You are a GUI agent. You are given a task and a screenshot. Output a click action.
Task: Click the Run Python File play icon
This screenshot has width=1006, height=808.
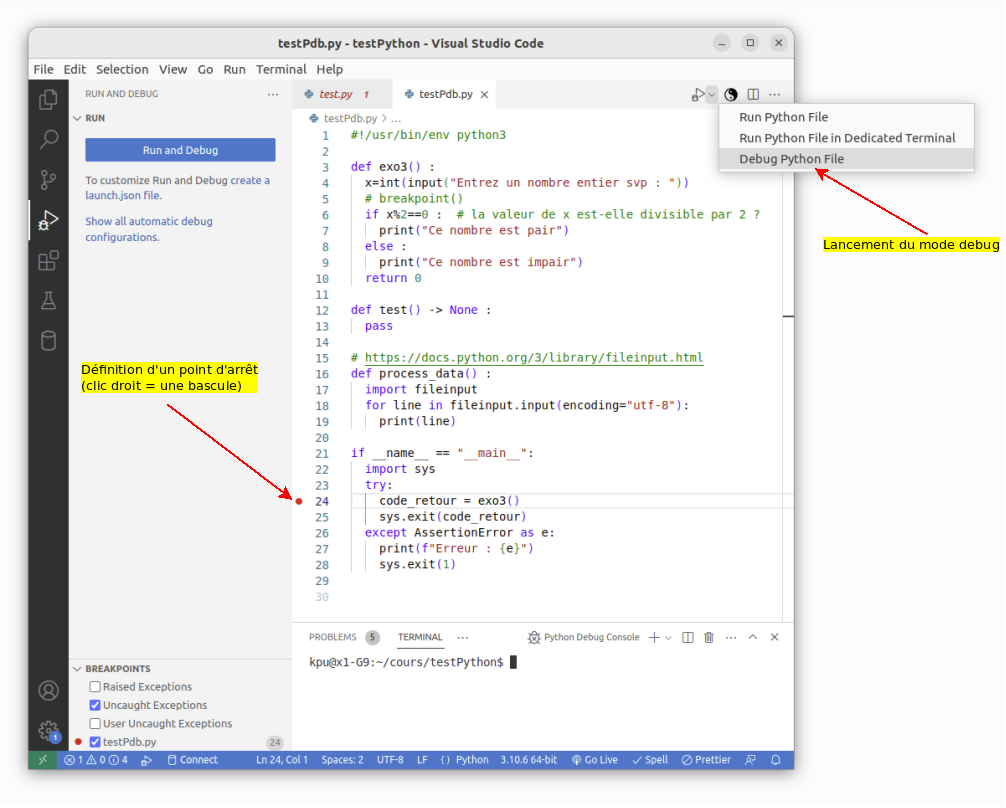pyautogui.click(x=698, y=95)
